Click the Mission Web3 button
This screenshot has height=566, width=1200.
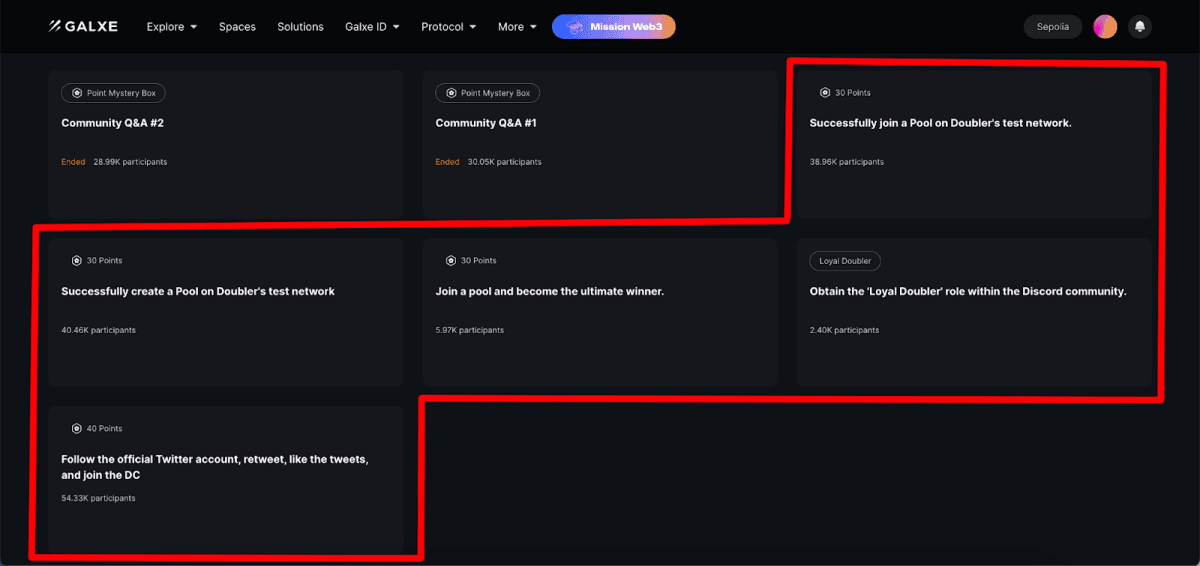614,27
